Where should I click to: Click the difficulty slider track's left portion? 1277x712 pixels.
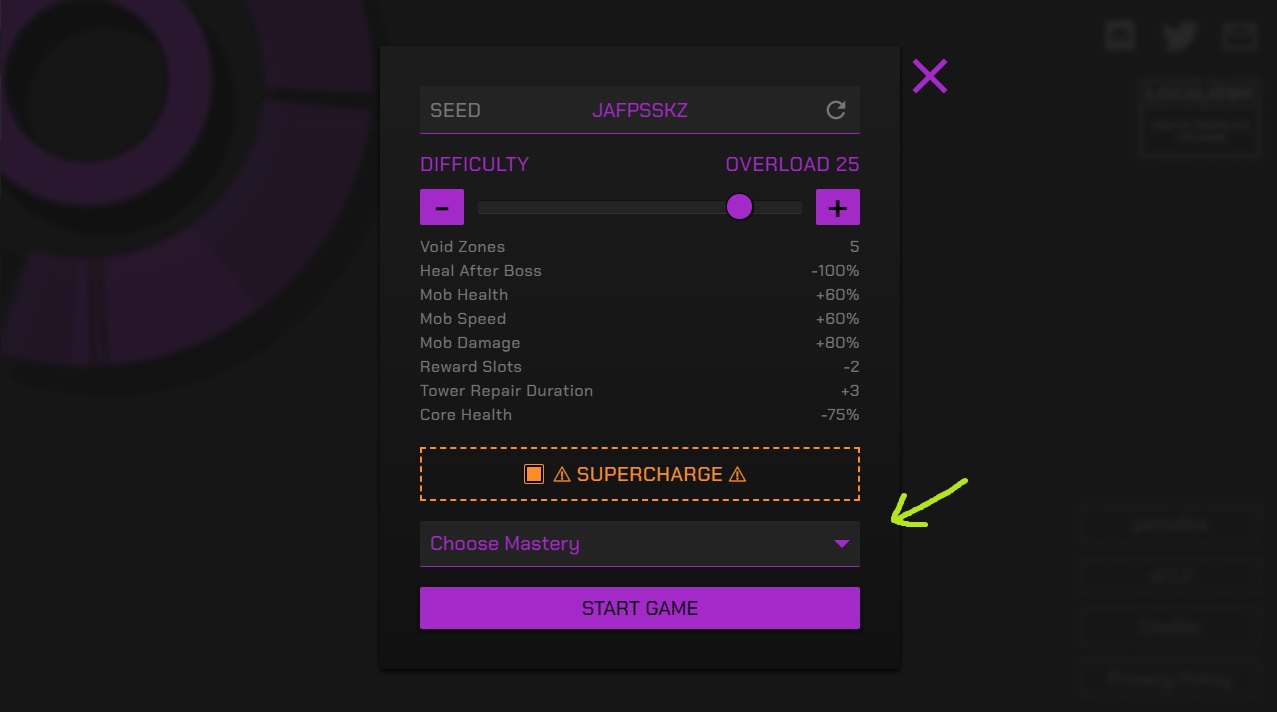[560, 208]
